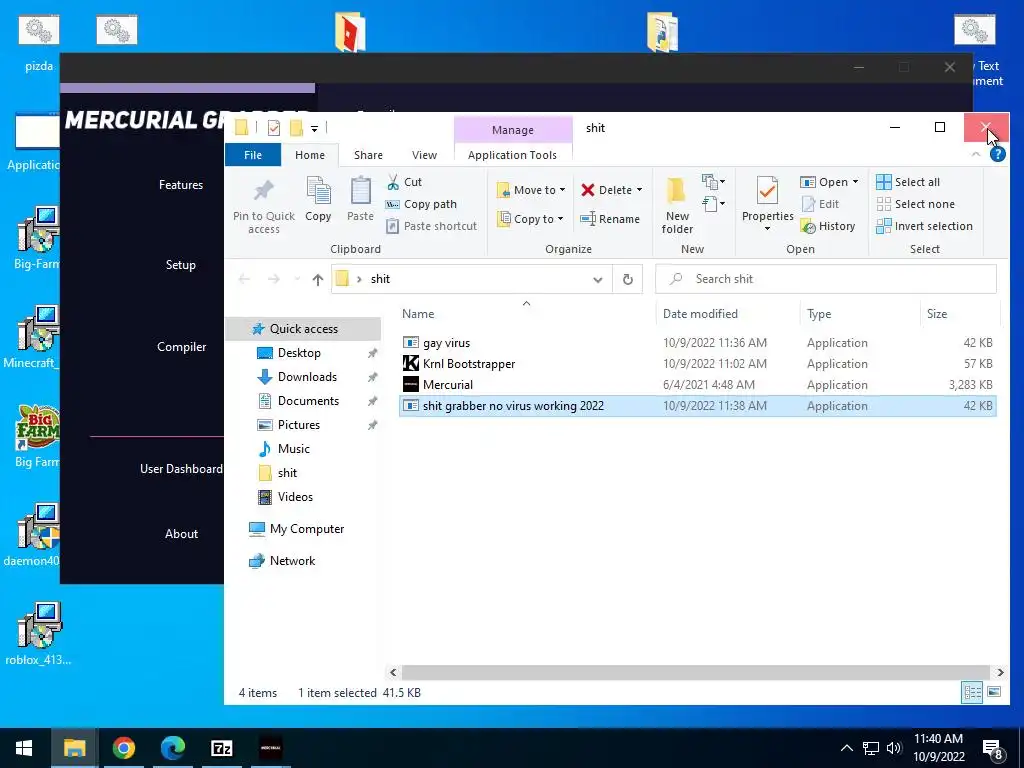Select roblox installer desktop icon

[39, 633]
